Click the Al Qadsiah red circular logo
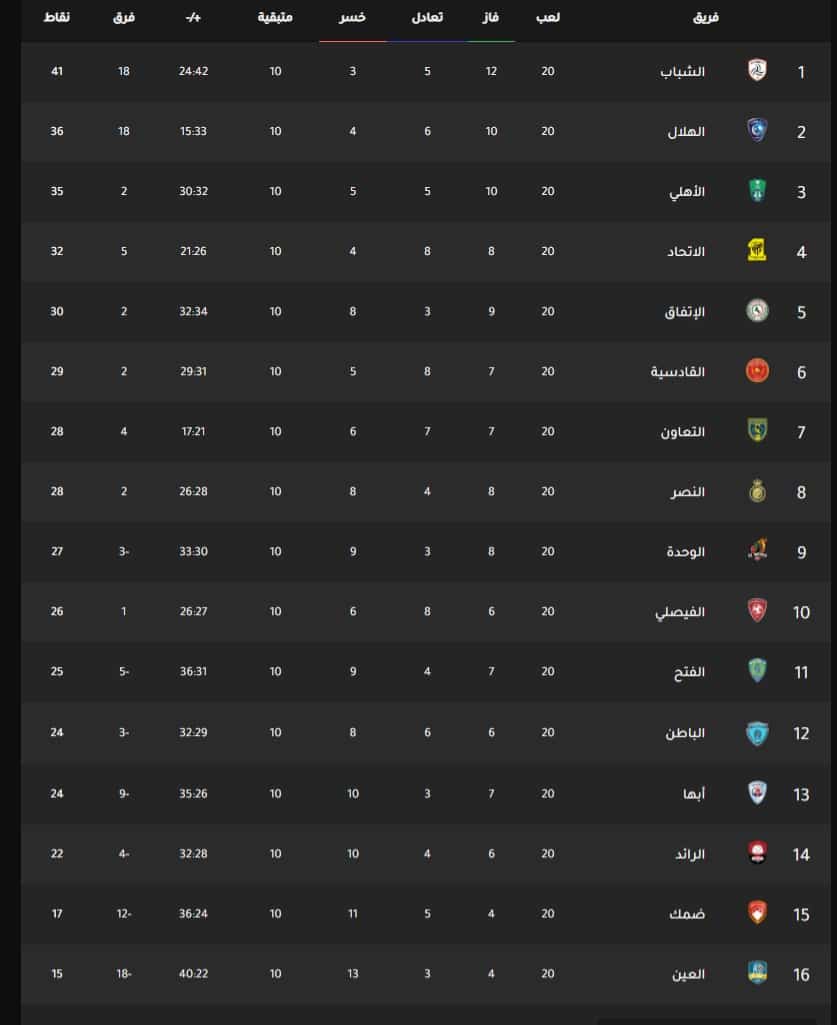The height and width of the screenshot is (1025, 837). [757, 371]
